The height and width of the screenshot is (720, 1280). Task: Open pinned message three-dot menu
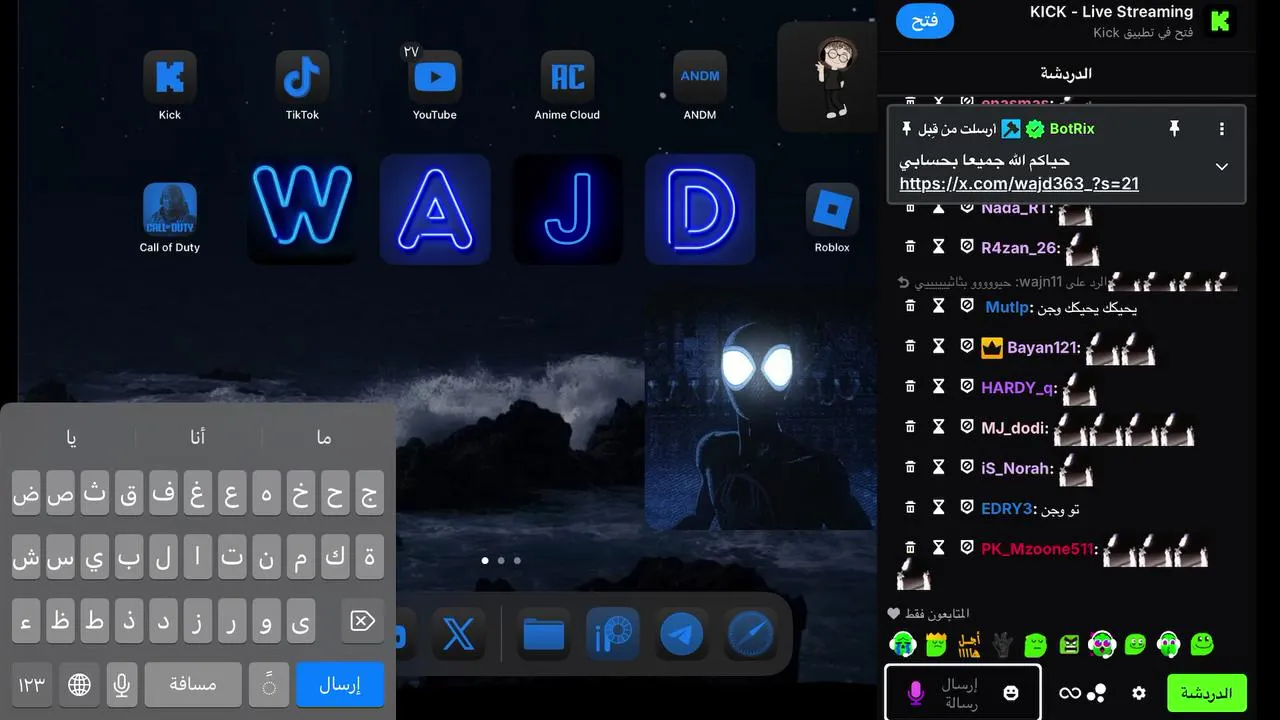pos(1221,129)
